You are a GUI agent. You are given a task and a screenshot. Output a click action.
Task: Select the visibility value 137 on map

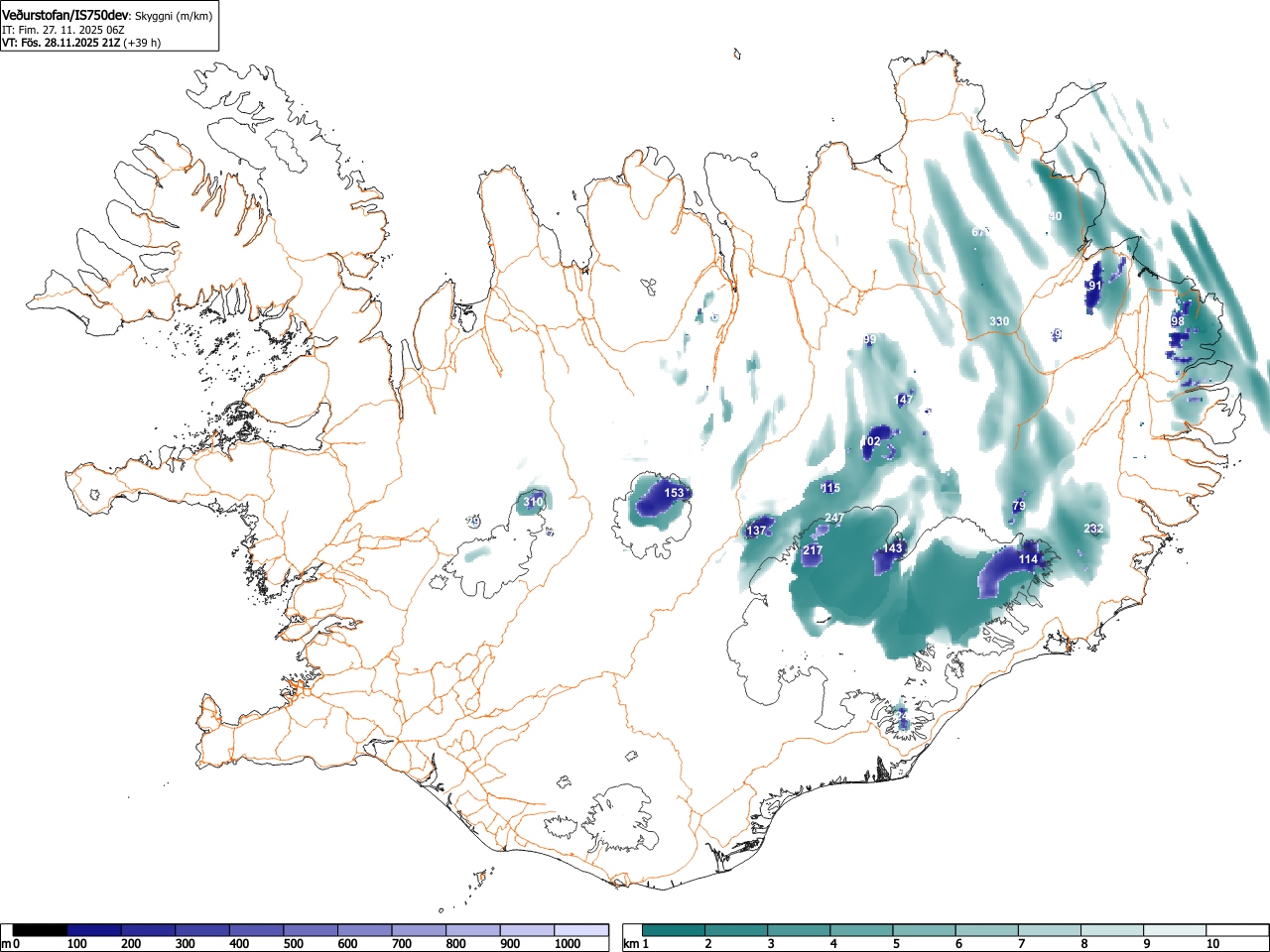[756, 531]
